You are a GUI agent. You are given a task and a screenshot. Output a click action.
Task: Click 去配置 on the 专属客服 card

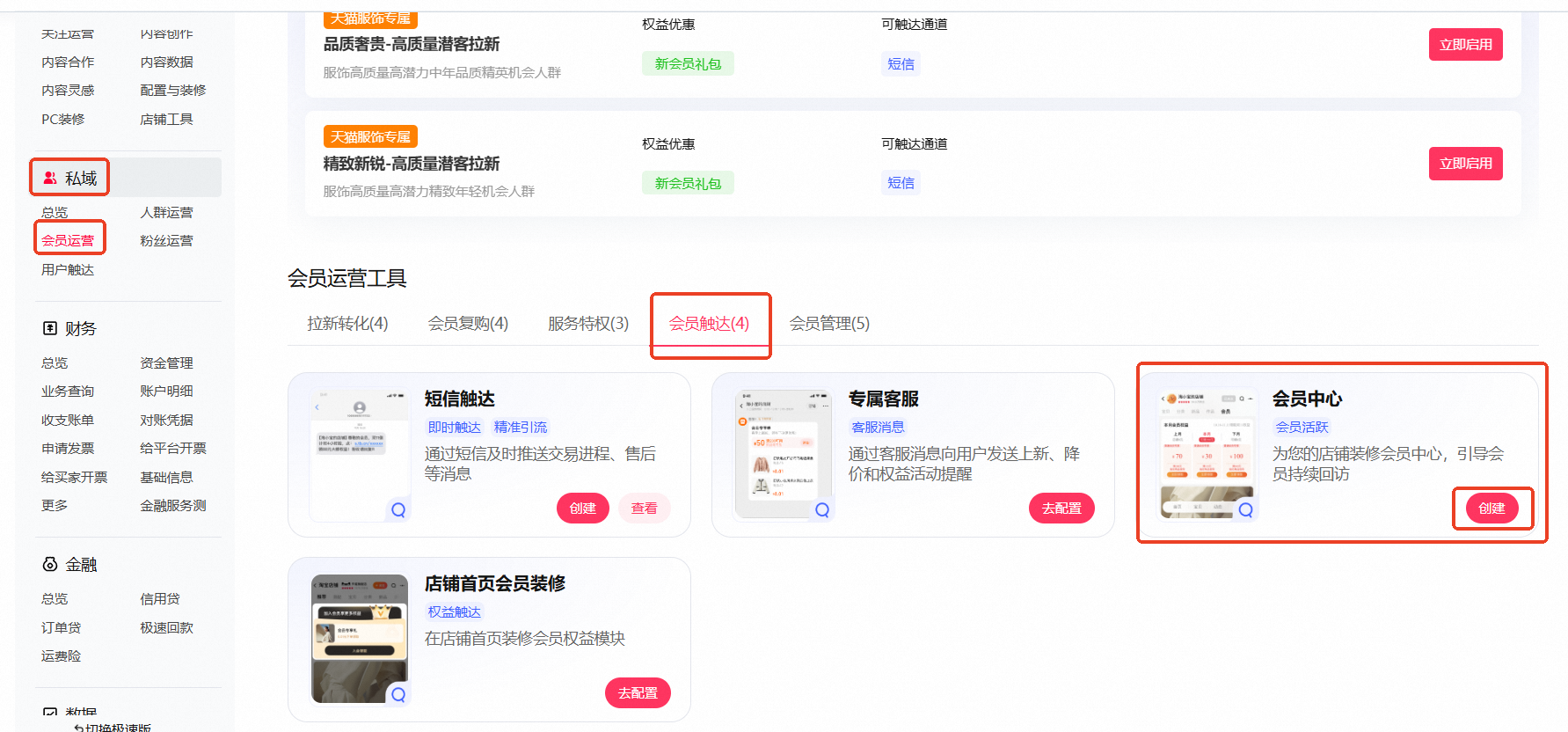point(1061,509)
